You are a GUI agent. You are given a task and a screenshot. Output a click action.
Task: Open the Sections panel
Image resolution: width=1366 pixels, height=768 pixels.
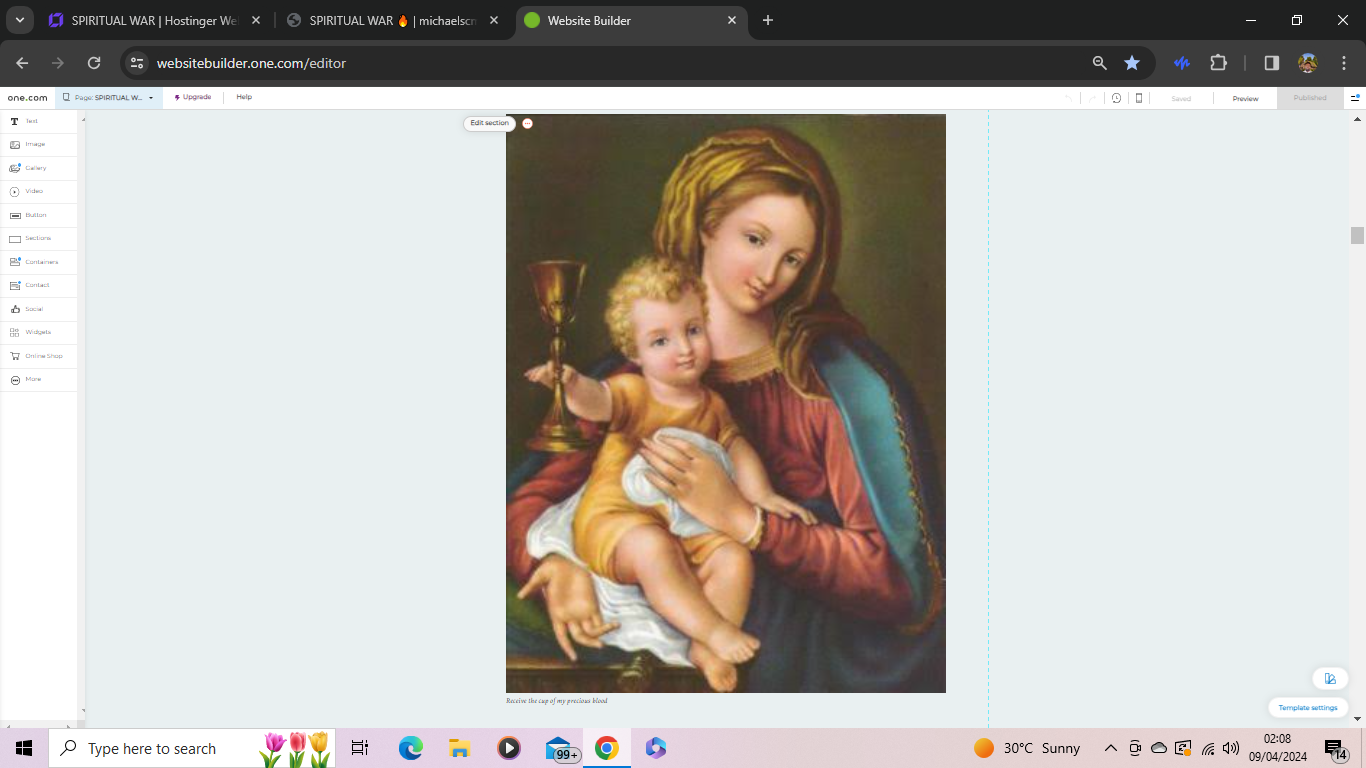point(36,238)
